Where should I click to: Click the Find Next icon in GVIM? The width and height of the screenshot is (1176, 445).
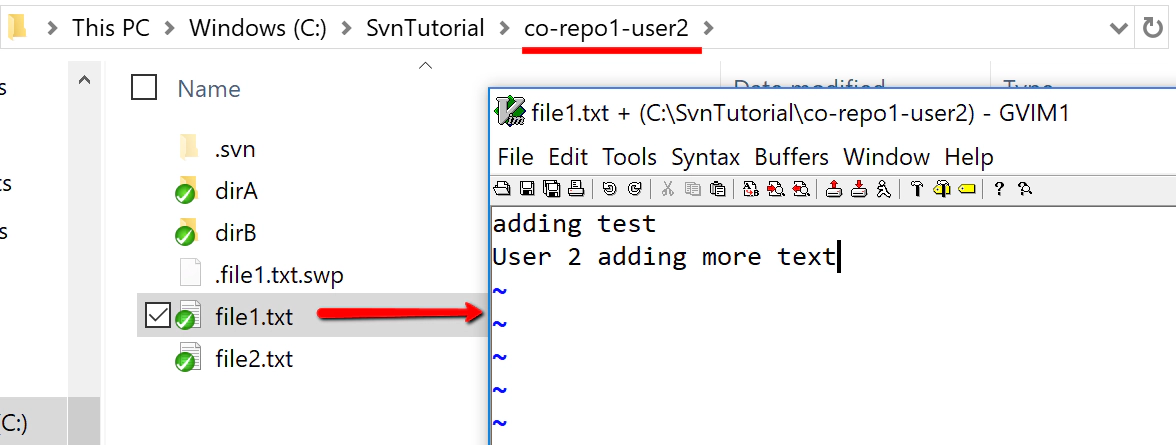coord(776,189)
